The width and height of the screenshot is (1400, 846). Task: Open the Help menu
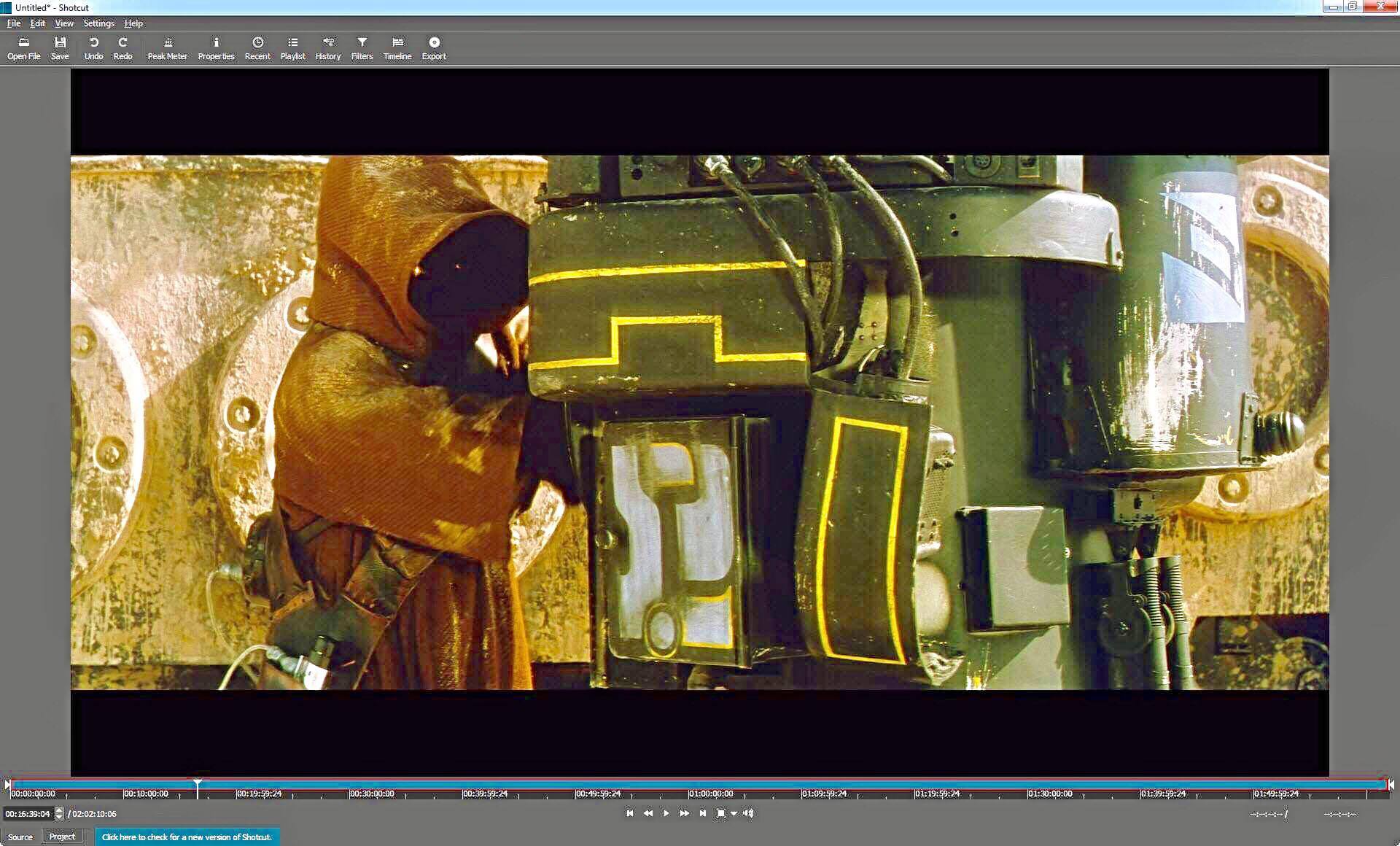[x=133, y=23]
